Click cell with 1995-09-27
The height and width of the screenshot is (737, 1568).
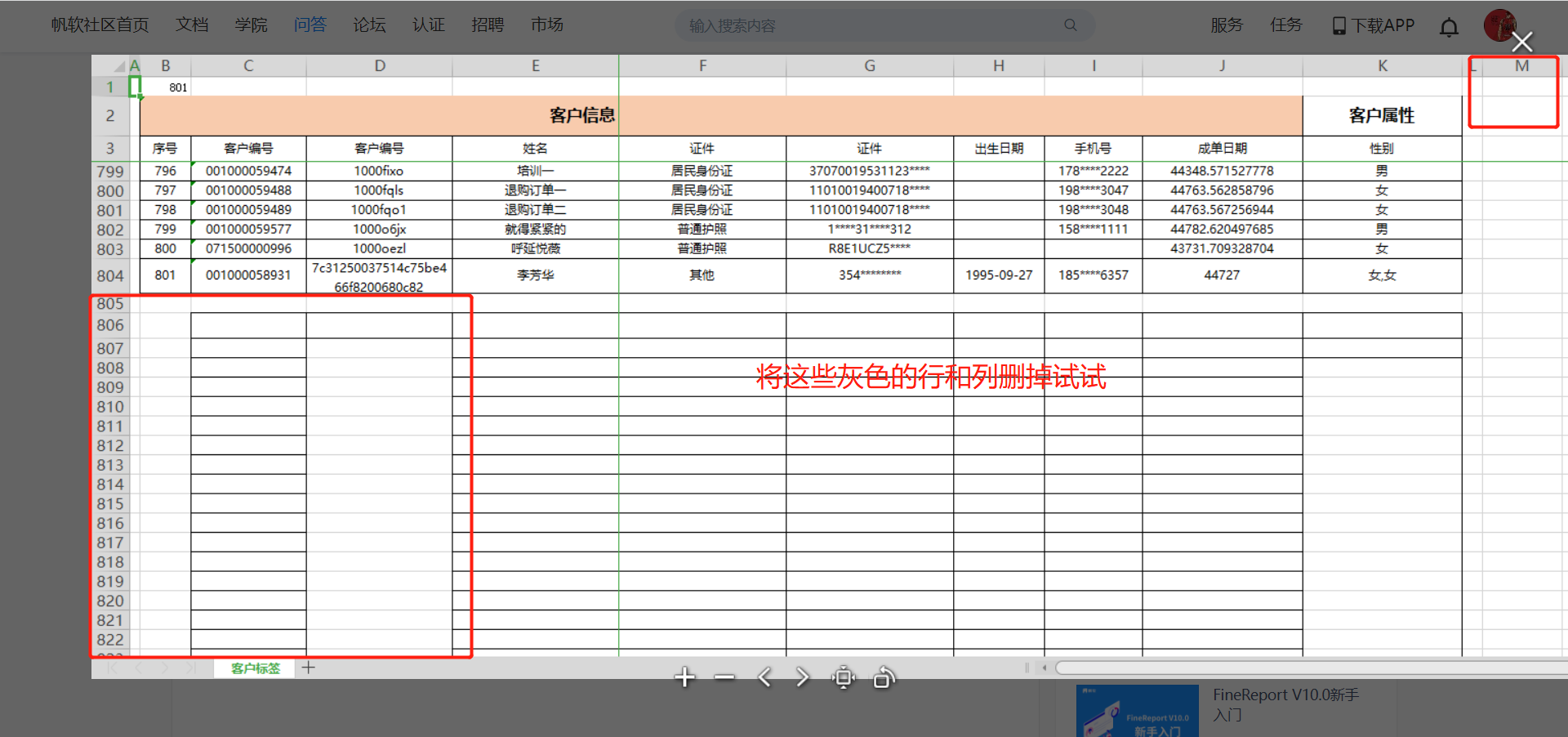999,275
